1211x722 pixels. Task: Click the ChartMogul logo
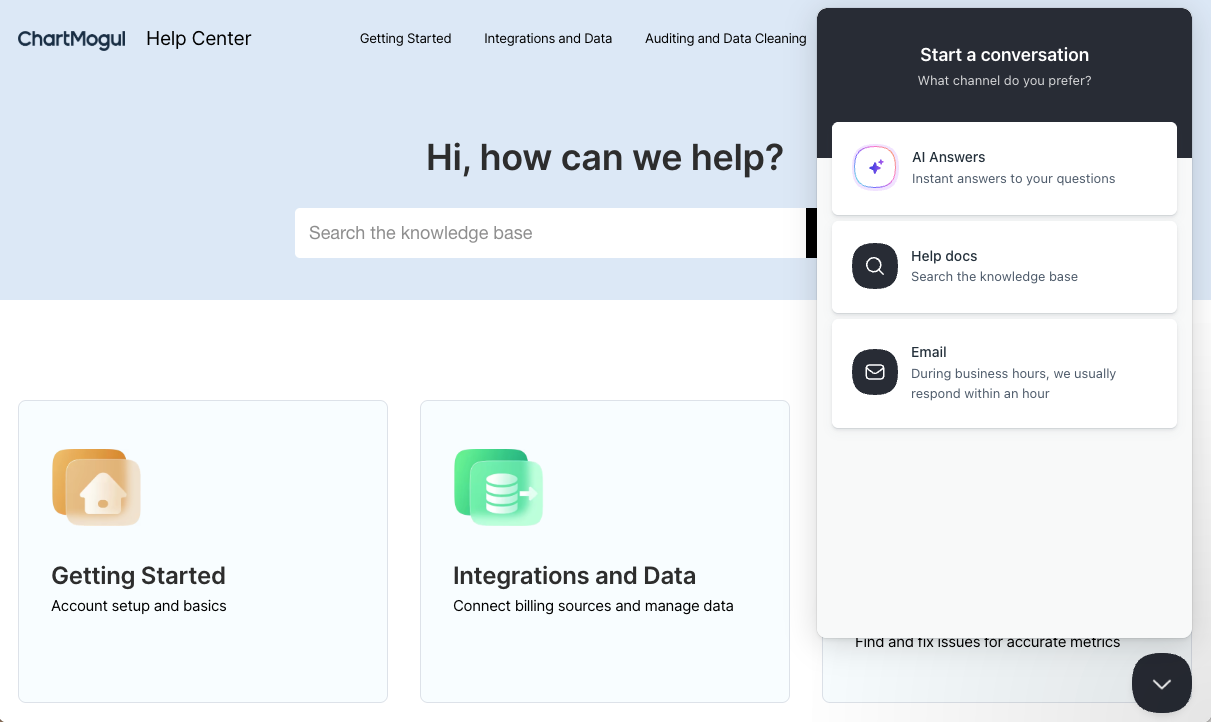pyautogui.click(x=71, y=39)
